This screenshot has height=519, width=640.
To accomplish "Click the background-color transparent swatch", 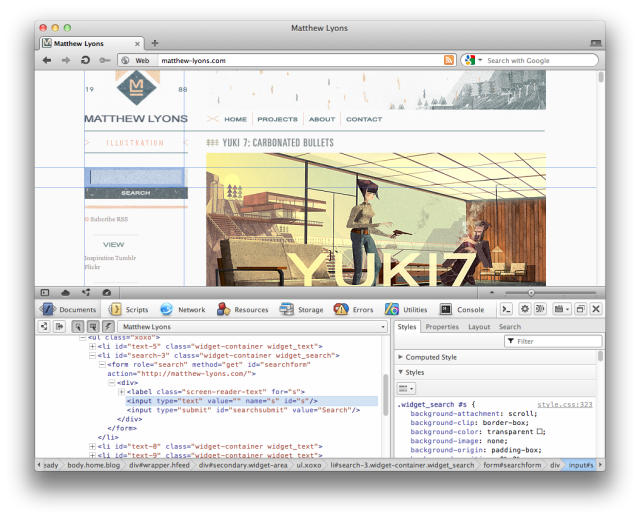I will [x=540, y=431].
